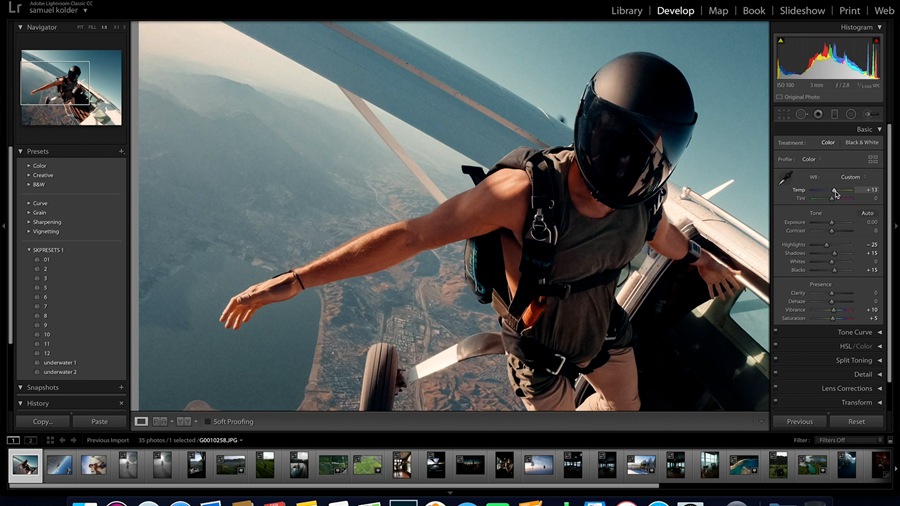Select the Crop Overlay tool icon
This screenshot has width=900, height=506.
point(783,114)
